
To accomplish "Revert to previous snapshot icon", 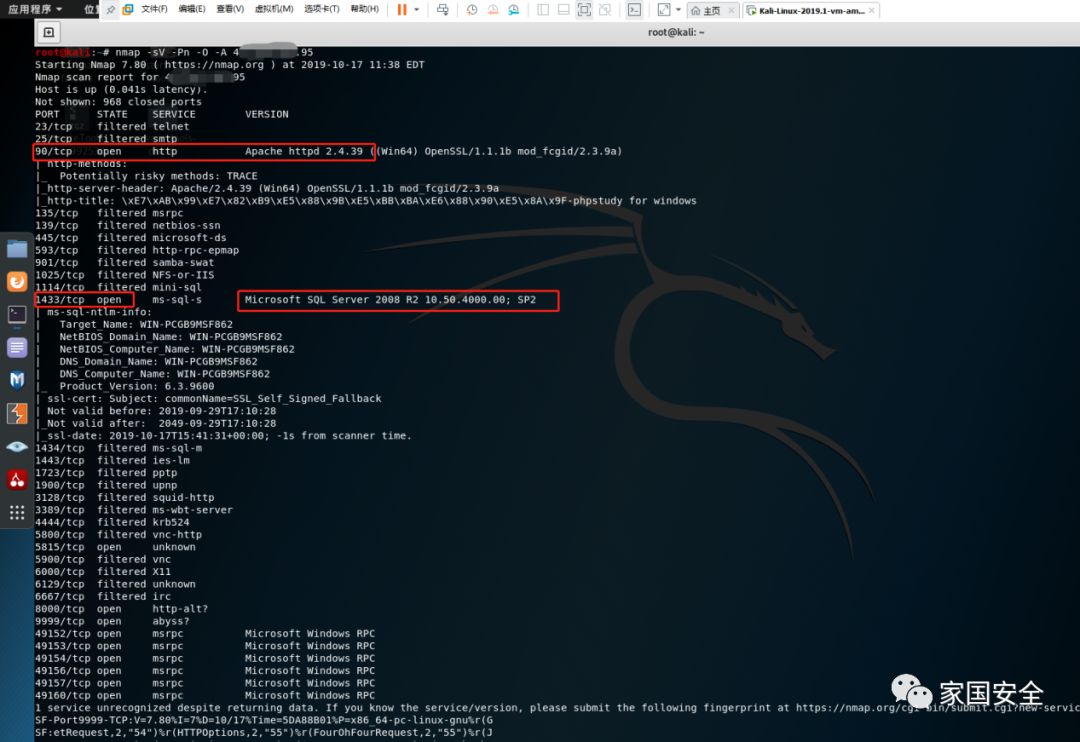I will (x=493, y=10).
